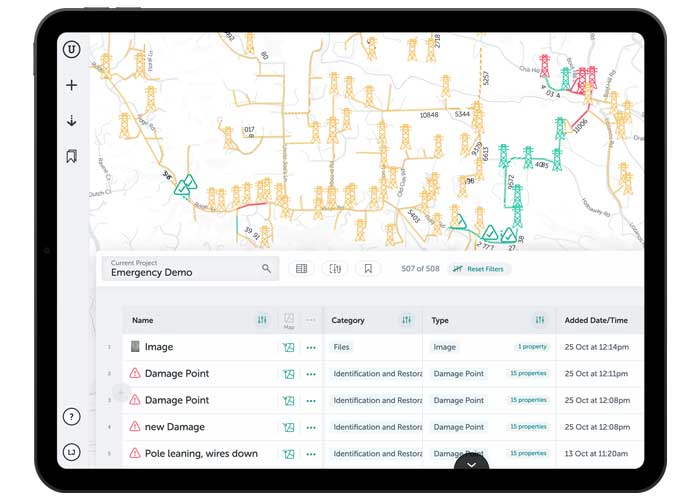
Task: Open 15 properties badge for new Damage
Action: (528, 427)
